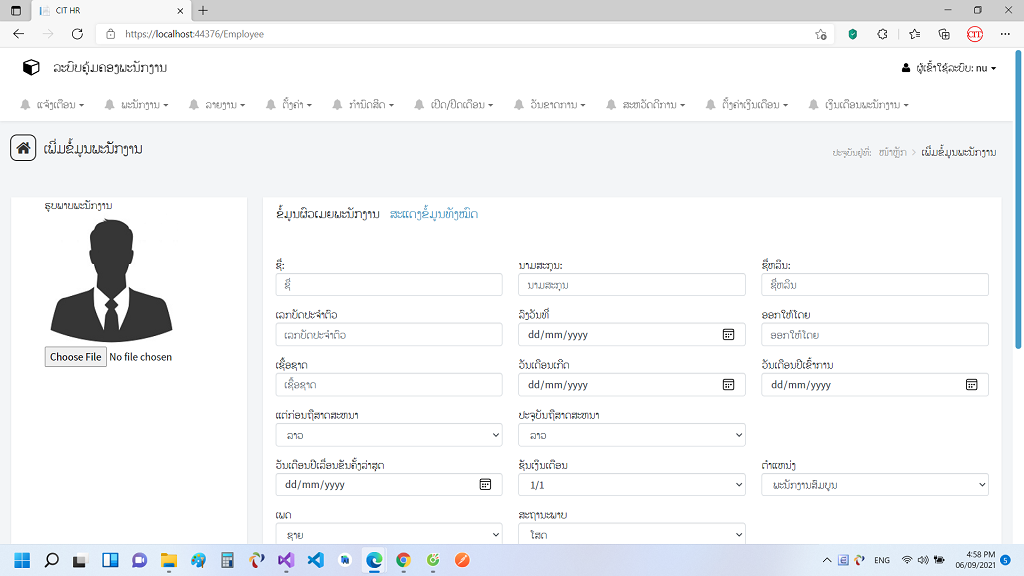Screen dimensions: 1024x576
Task: Open Visual Studio Code from taskbar
Action: coord(315,560)
